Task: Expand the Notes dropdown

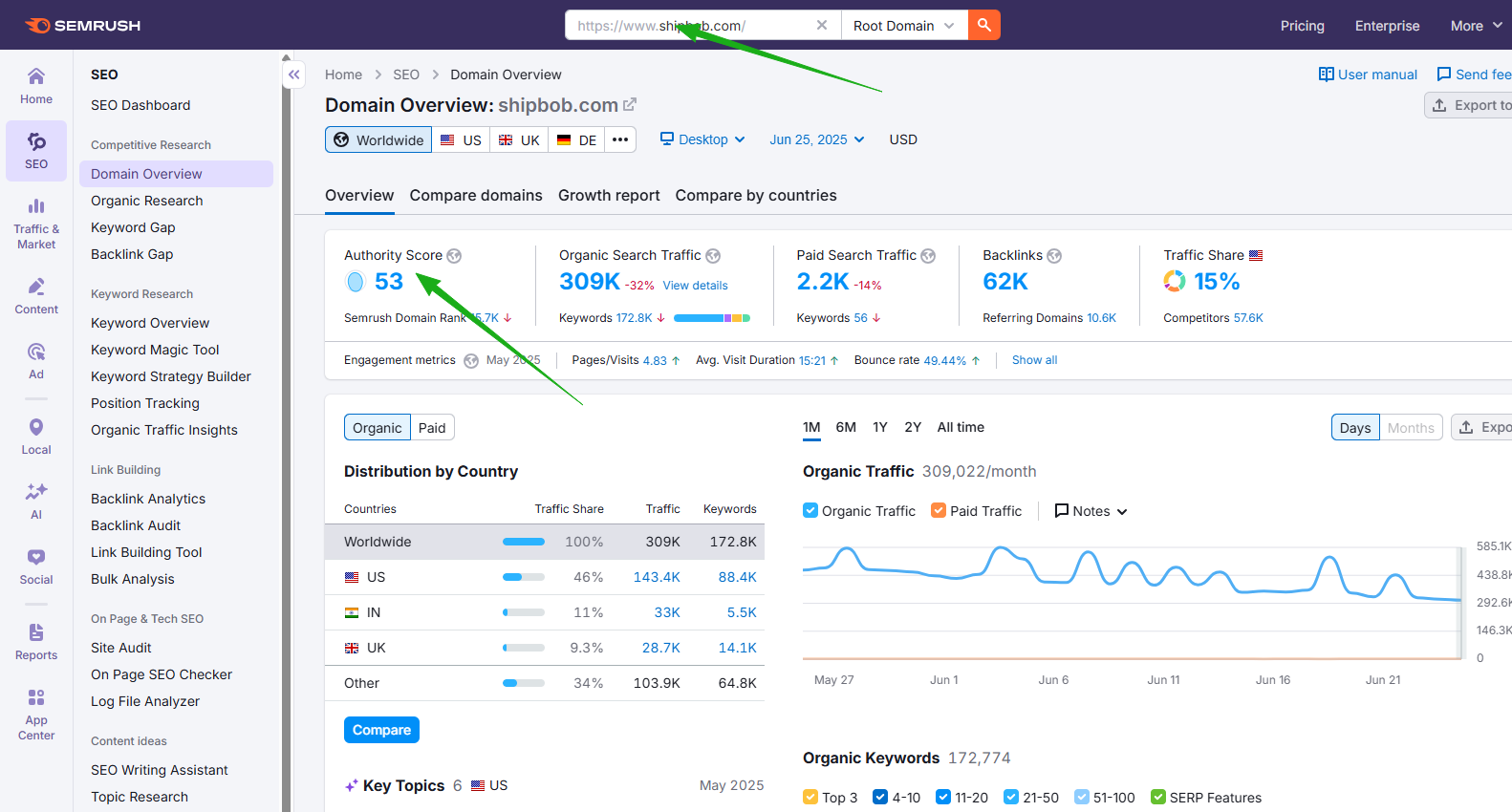Action: (x=1091, y=511)
